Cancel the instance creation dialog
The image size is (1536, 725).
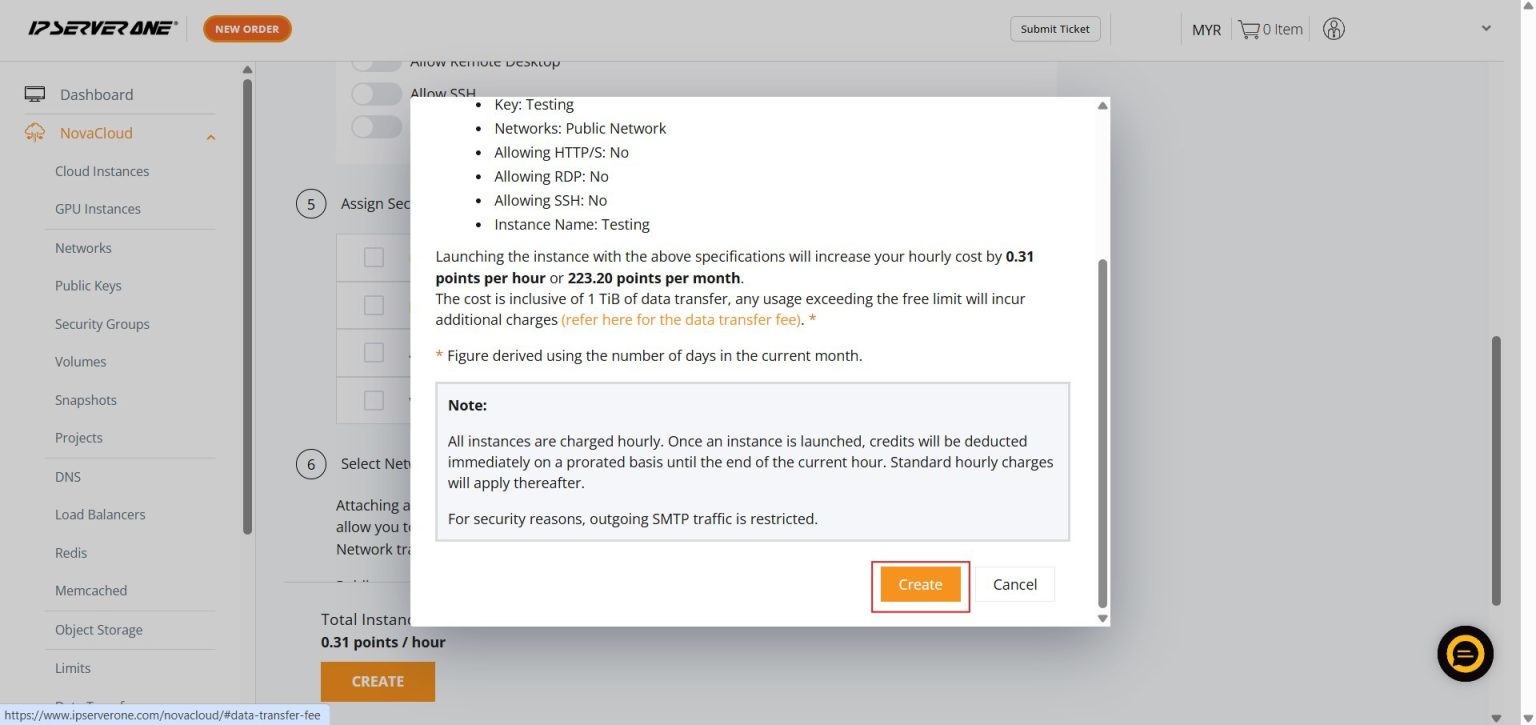1014,584
